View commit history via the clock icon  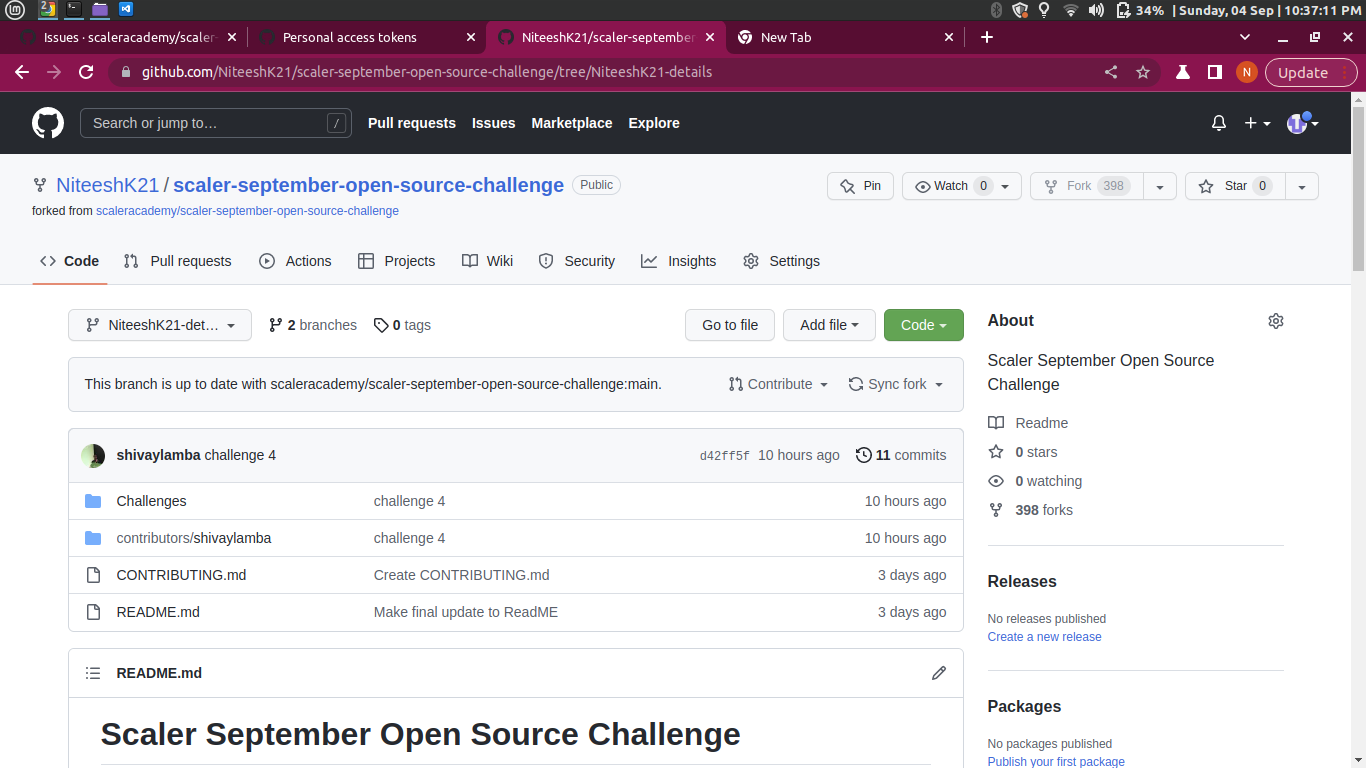(864, 455)
